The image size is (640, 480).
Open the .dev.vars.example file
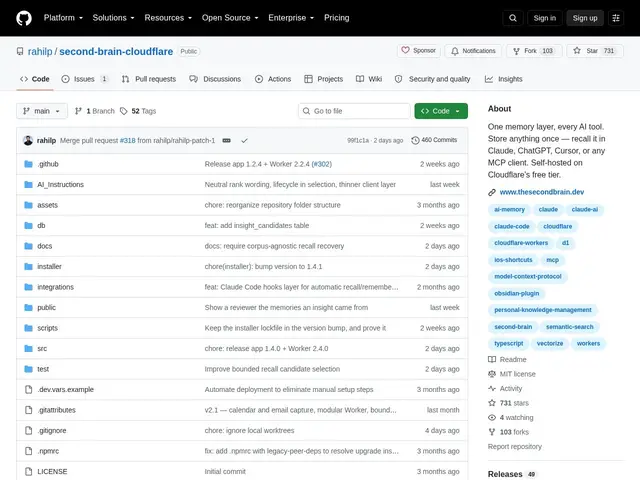pos(65,389)
